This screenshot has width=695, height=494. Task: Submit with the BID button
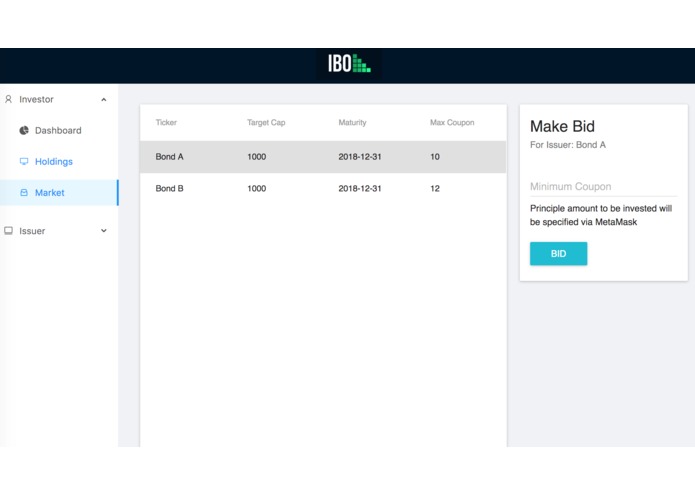click(x=558, y=253)
